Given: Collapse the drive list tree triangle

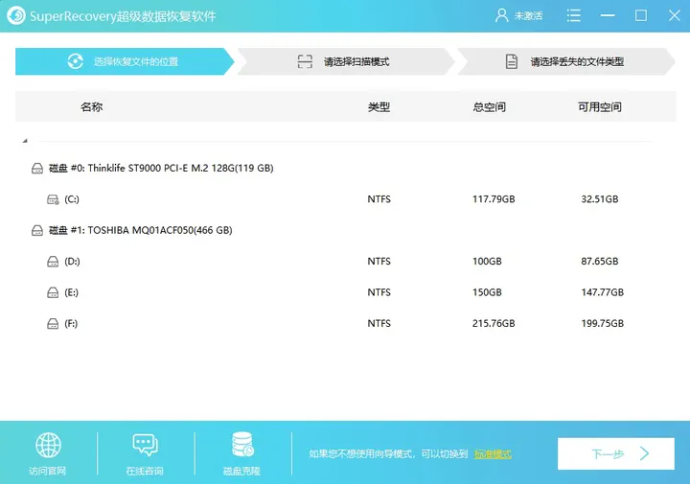Looking at the screenshot, I should pos(25,141).
